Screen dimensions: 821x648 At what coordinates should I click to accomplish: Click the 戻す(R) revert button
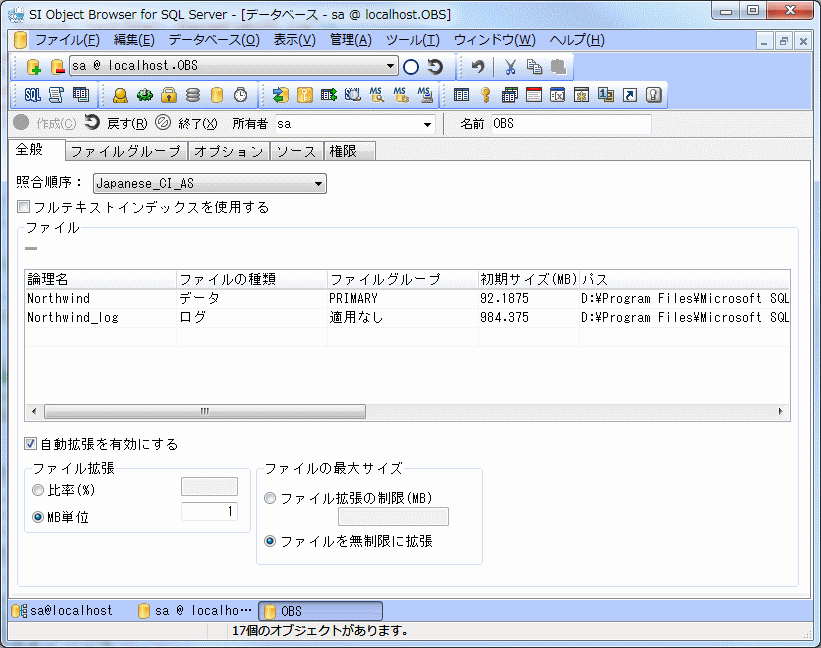tap(116, 124)
